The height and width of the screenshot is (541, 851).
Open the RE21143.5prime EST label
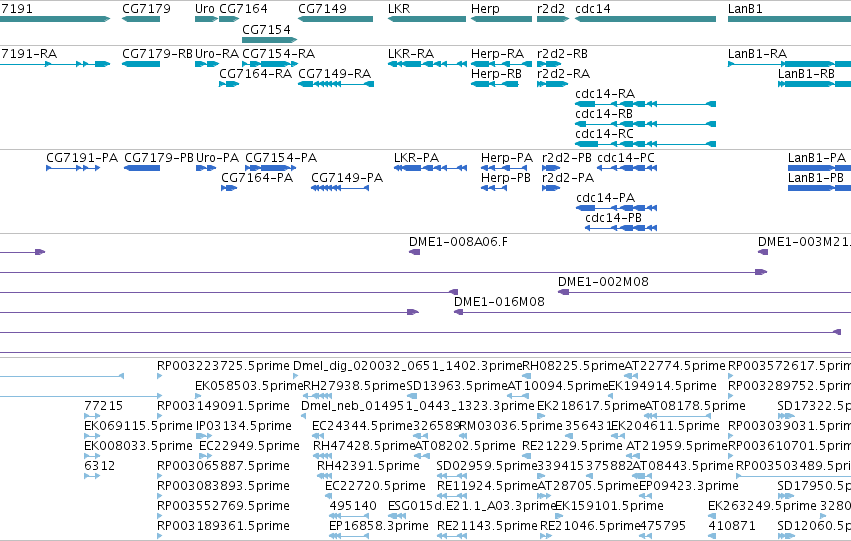tap(487, 527)
